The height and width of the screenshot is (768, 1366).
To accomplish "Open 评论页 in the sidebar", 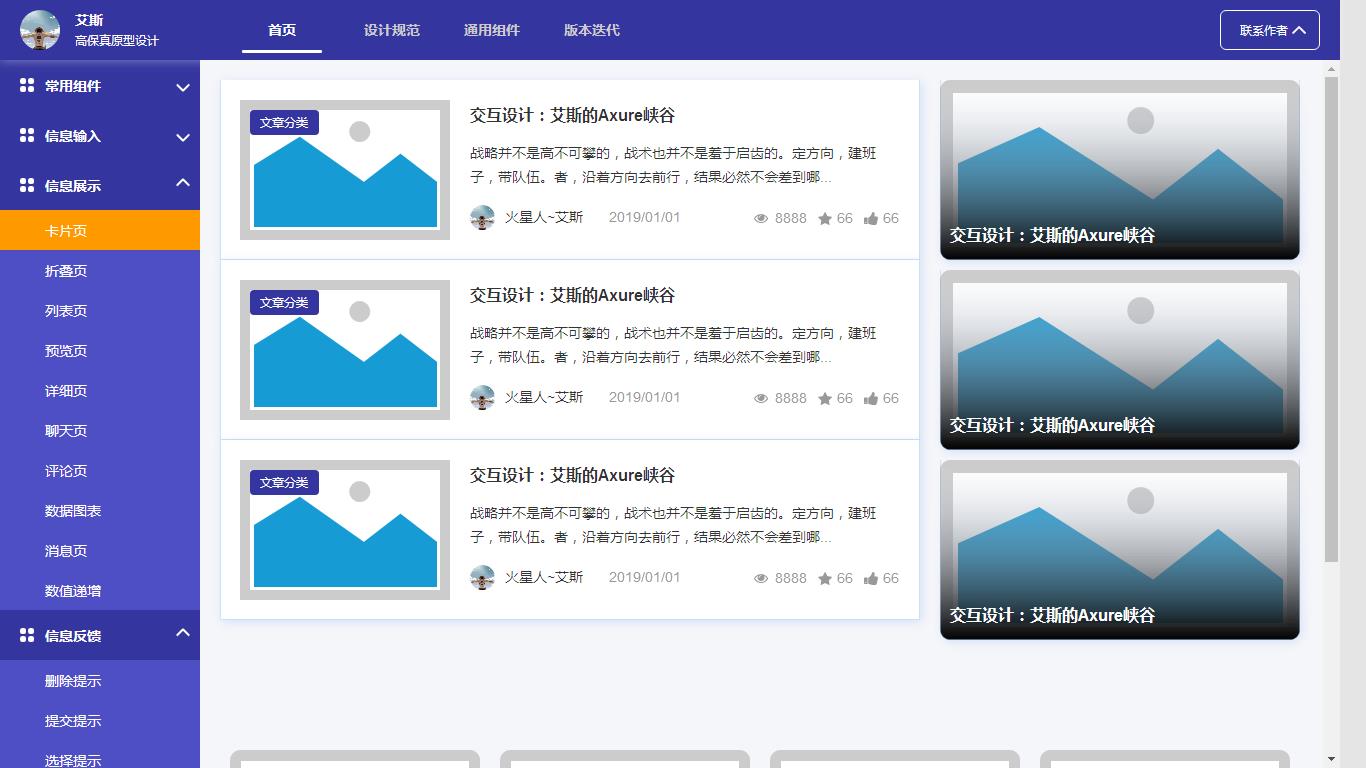I will point(100,471).
